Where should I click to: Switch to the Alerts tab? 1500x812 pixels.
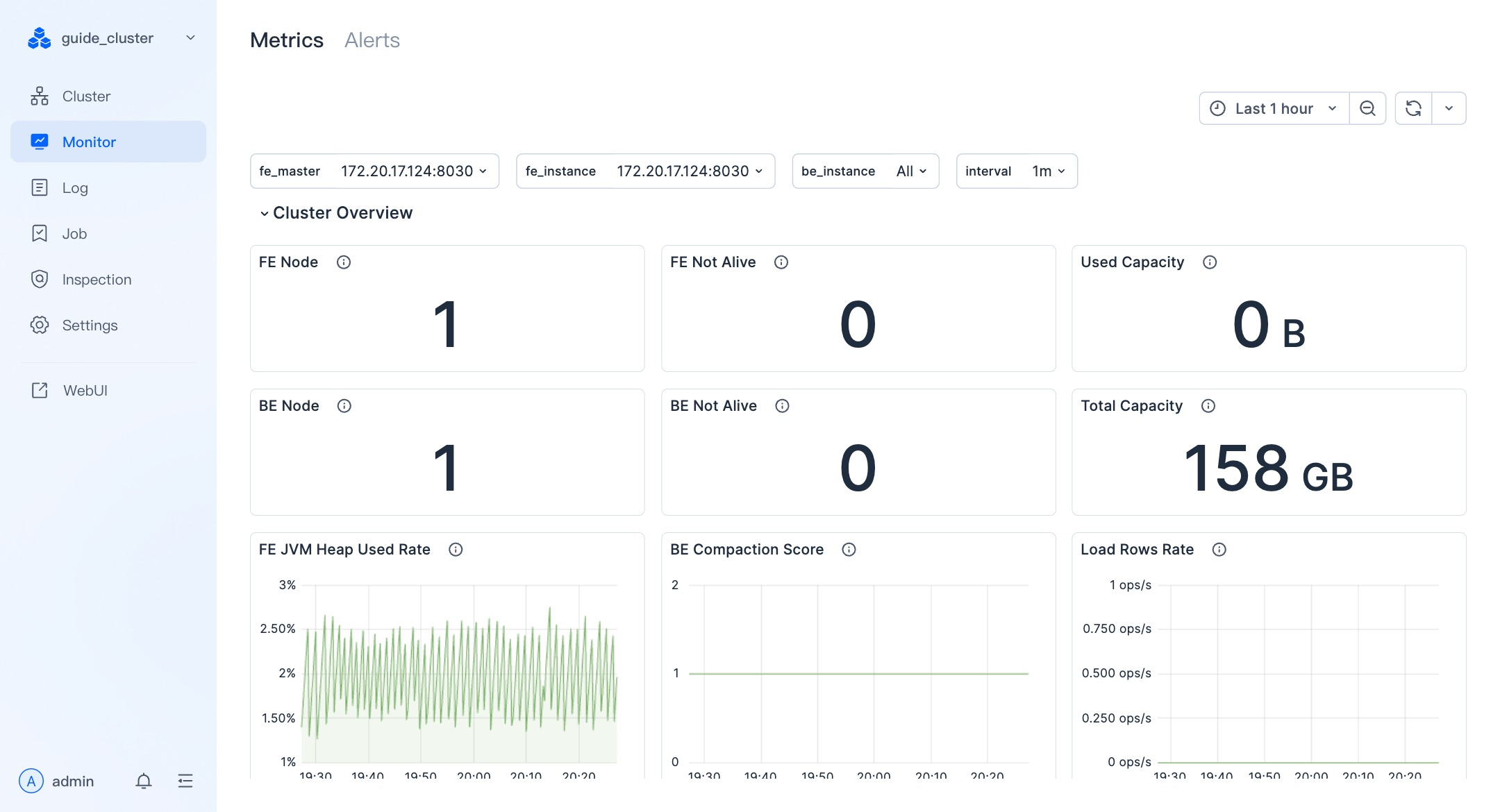(x=372, y=40)
